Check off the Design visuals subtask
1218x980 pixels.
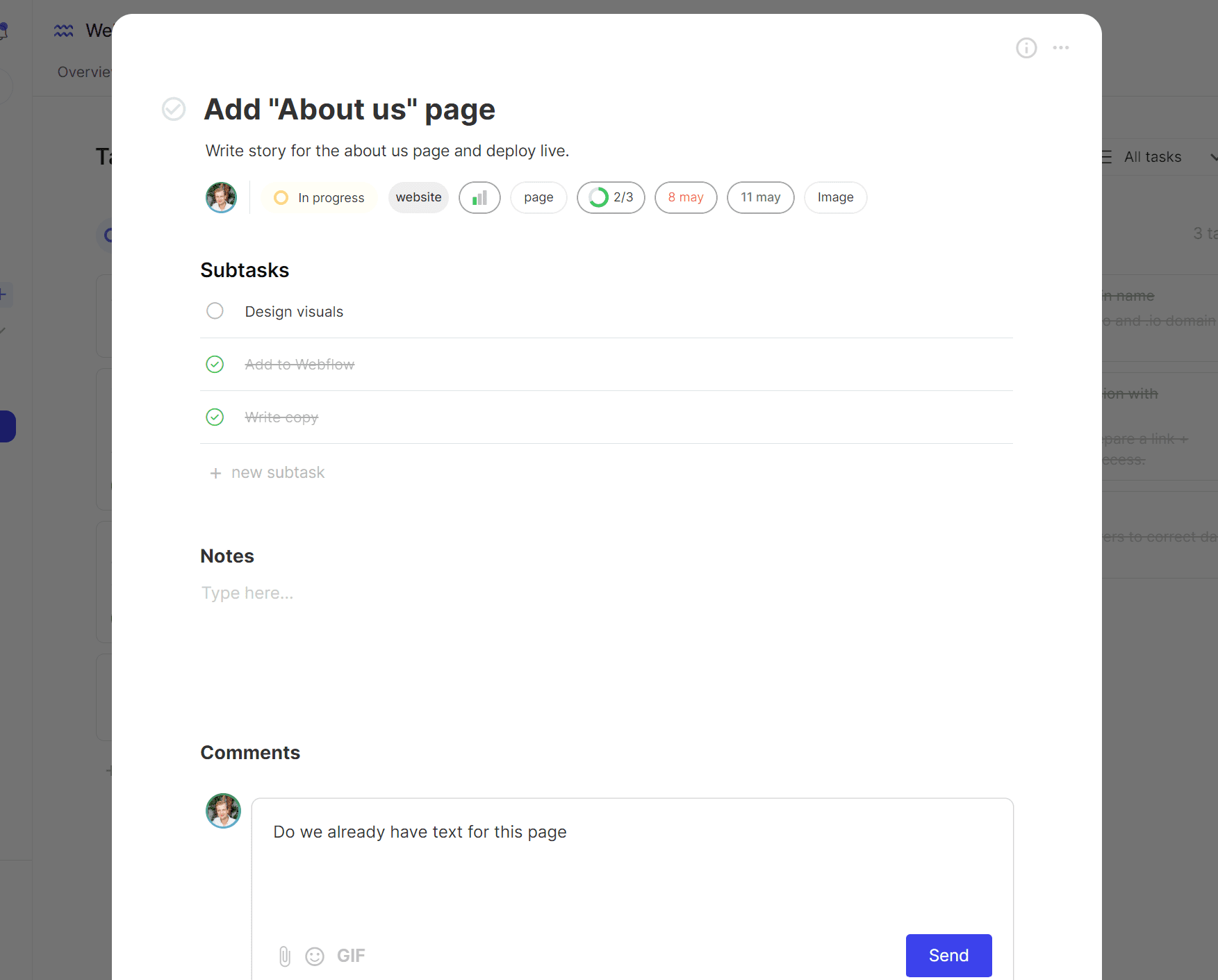(x=215, y=310)
